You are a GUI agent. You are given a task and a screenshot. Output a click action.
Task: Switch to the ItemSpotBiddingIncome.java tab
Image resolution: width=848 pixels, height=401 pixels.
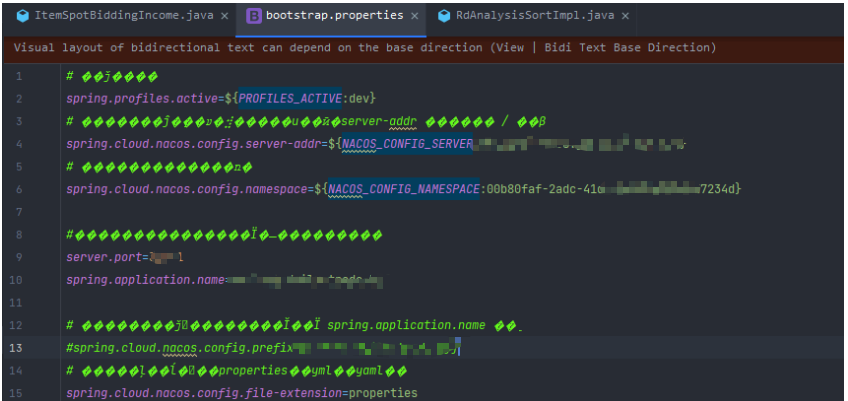point(123,16)
